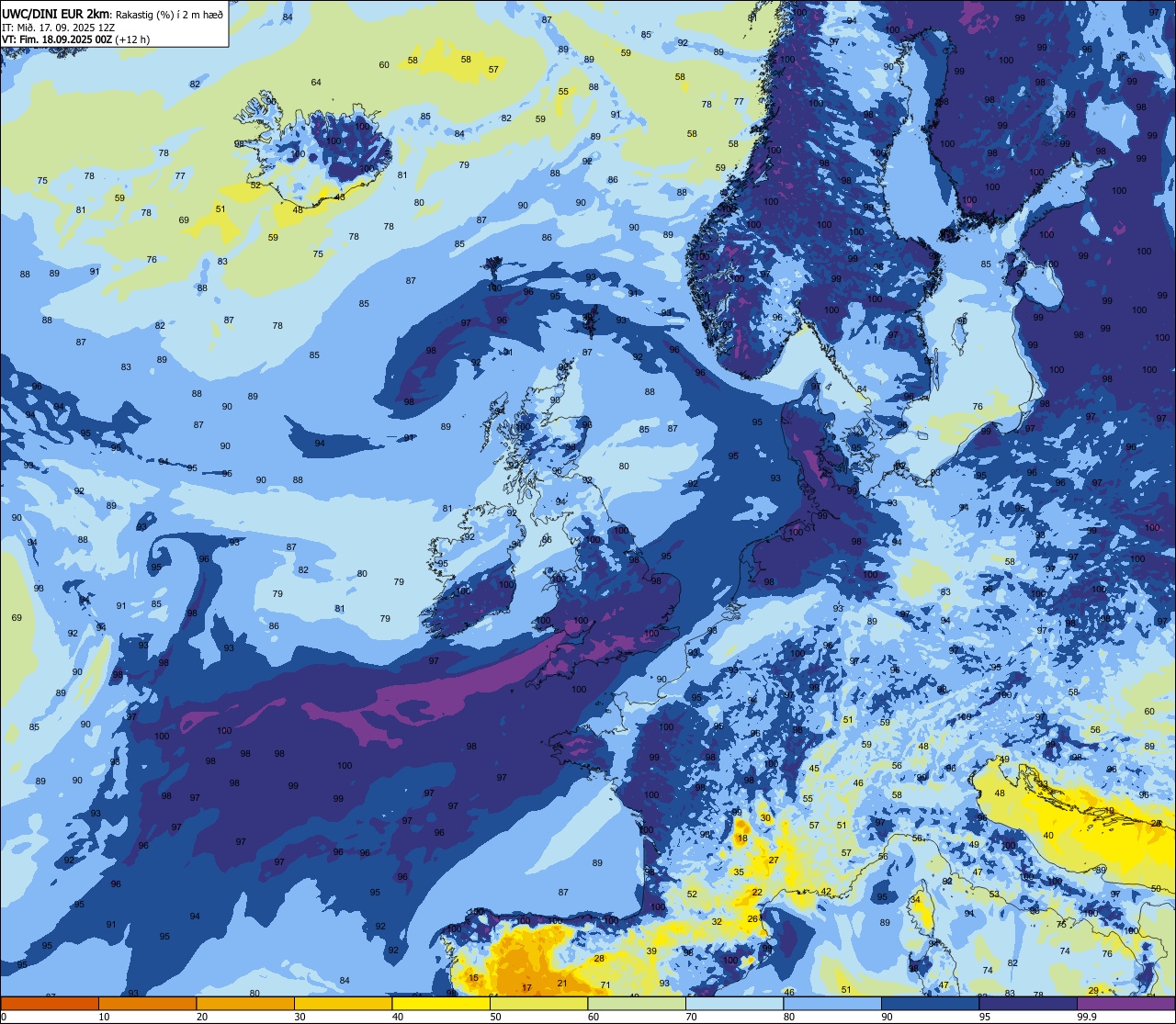Click the humidity value 34 on Corsica
Viewport: 1176px width, 1024px height.
pos(916,901)
